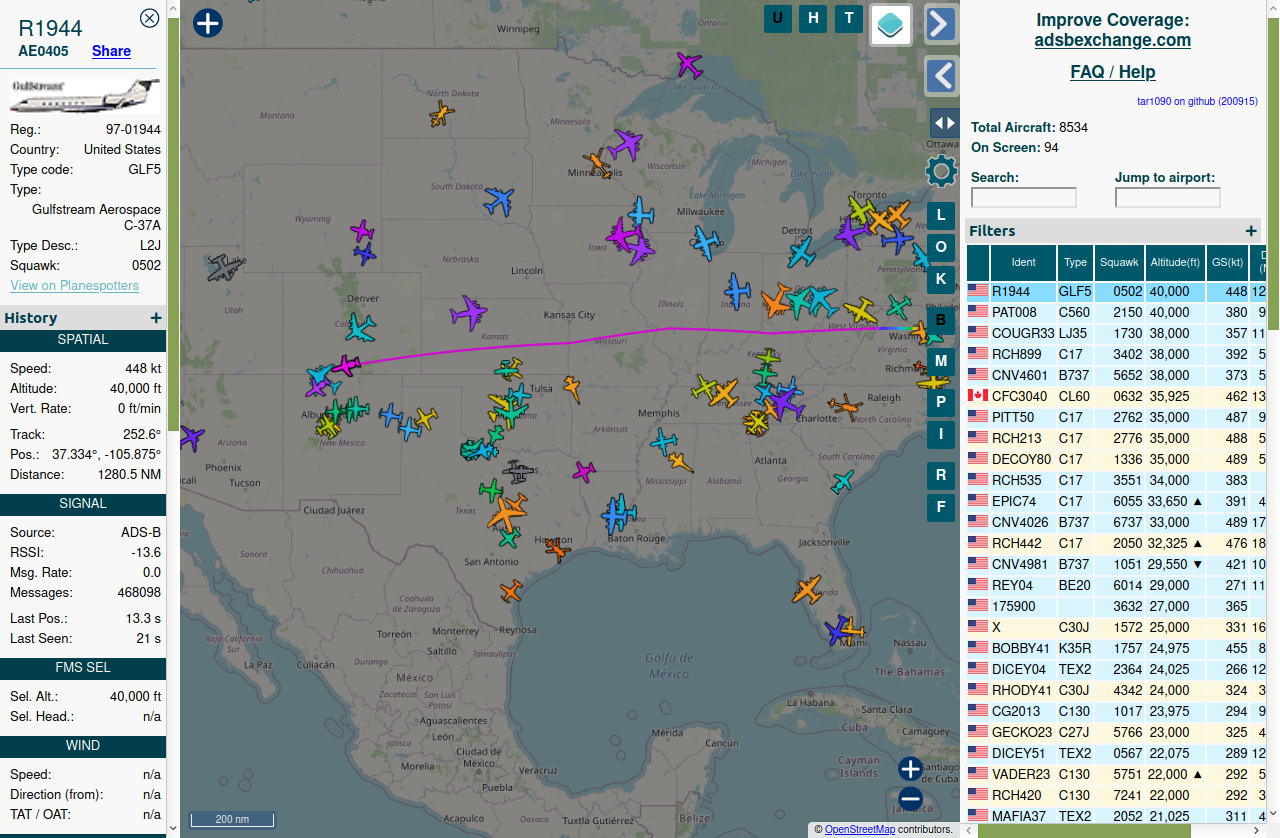1280x838 pixels.
Task: Click the Jump to airport field
Action: (x=1168, y=198)
